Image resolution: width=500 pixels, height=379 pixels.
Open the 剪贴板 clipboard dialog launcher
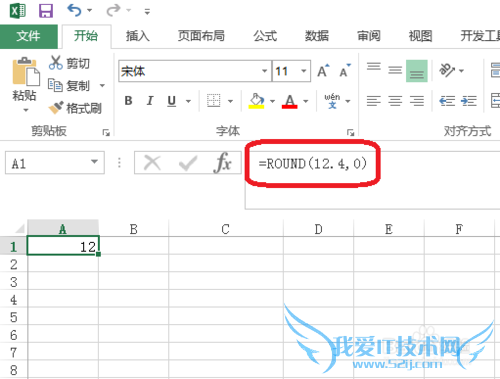point(106,133)
